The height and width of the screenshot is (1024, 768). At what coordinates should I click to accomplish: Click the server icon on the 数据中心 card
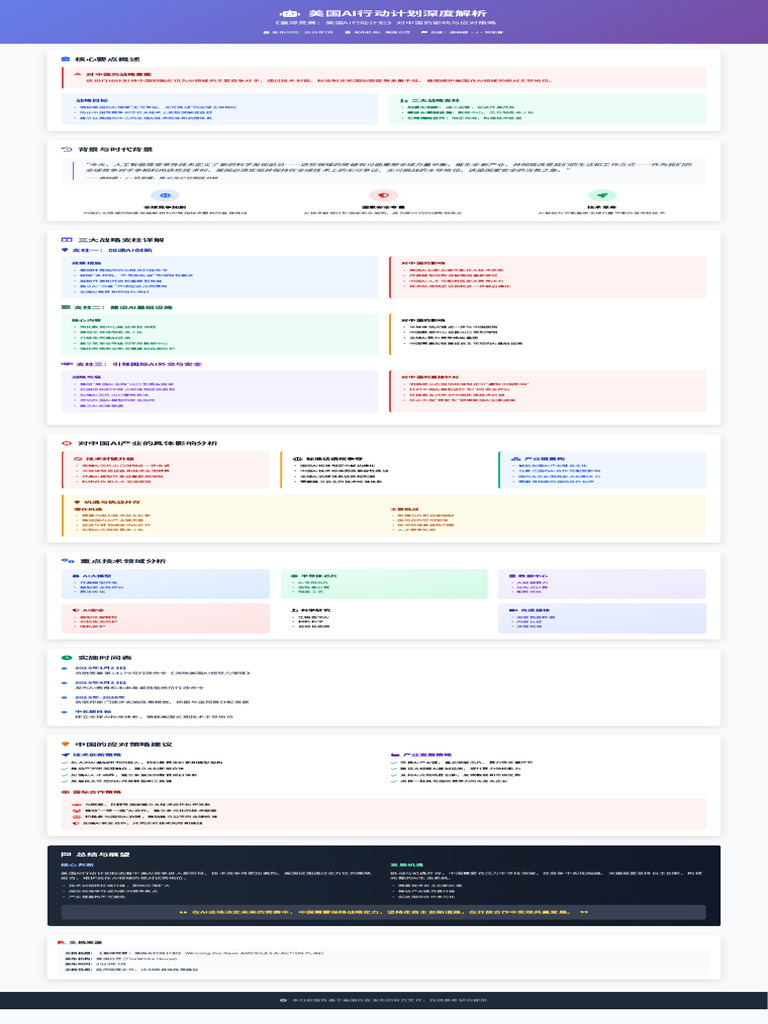[512, 575]
